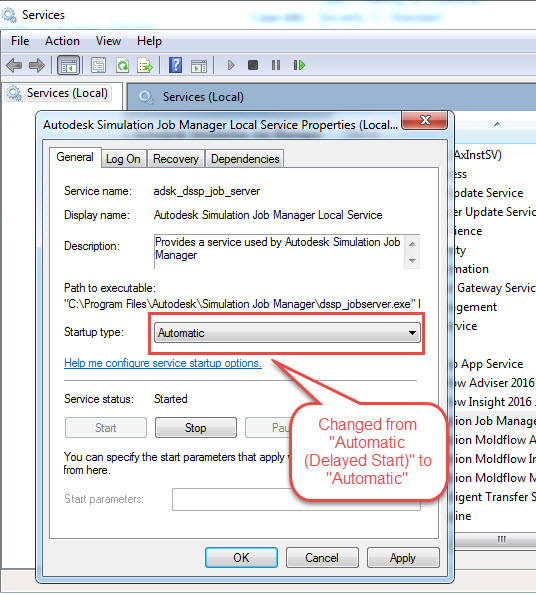The image size is (536, 594).
Task: Click the Stop Service square icon
Action: coord(253,65)
